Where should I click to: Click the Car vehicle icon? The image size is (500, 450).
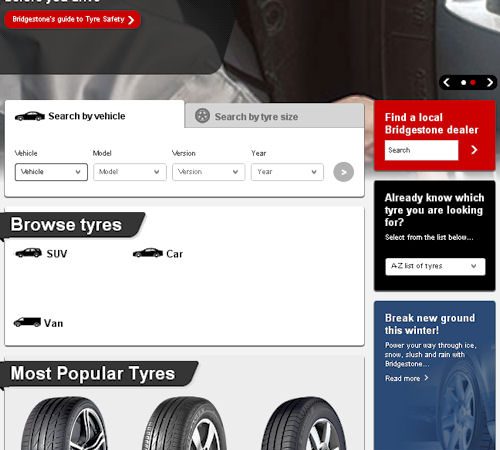click(148, 253)
